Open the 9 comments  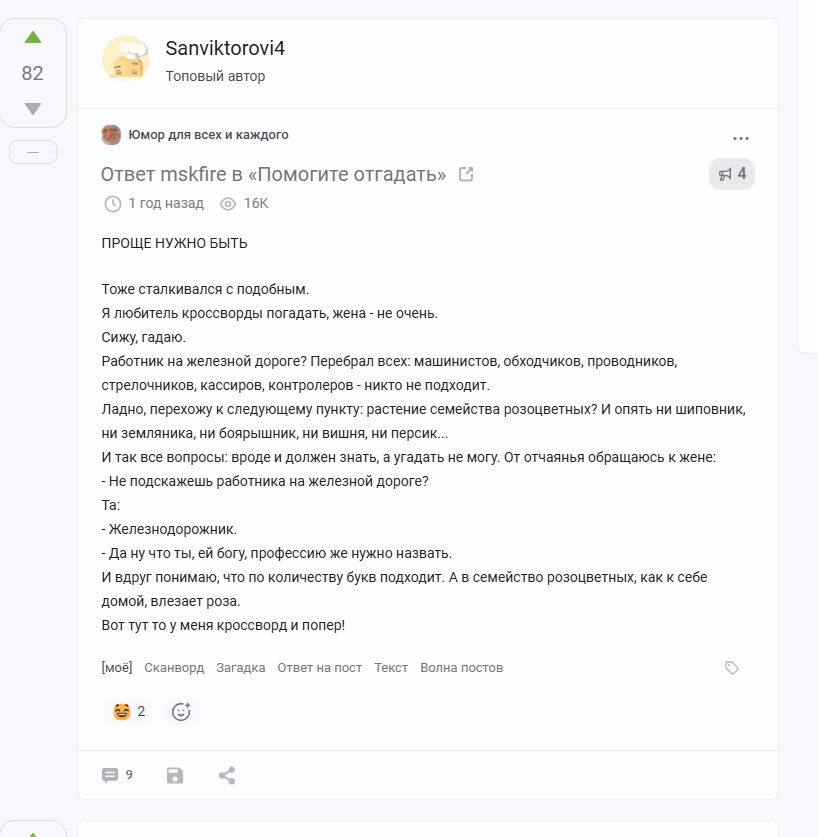click(x=117, y=775)
